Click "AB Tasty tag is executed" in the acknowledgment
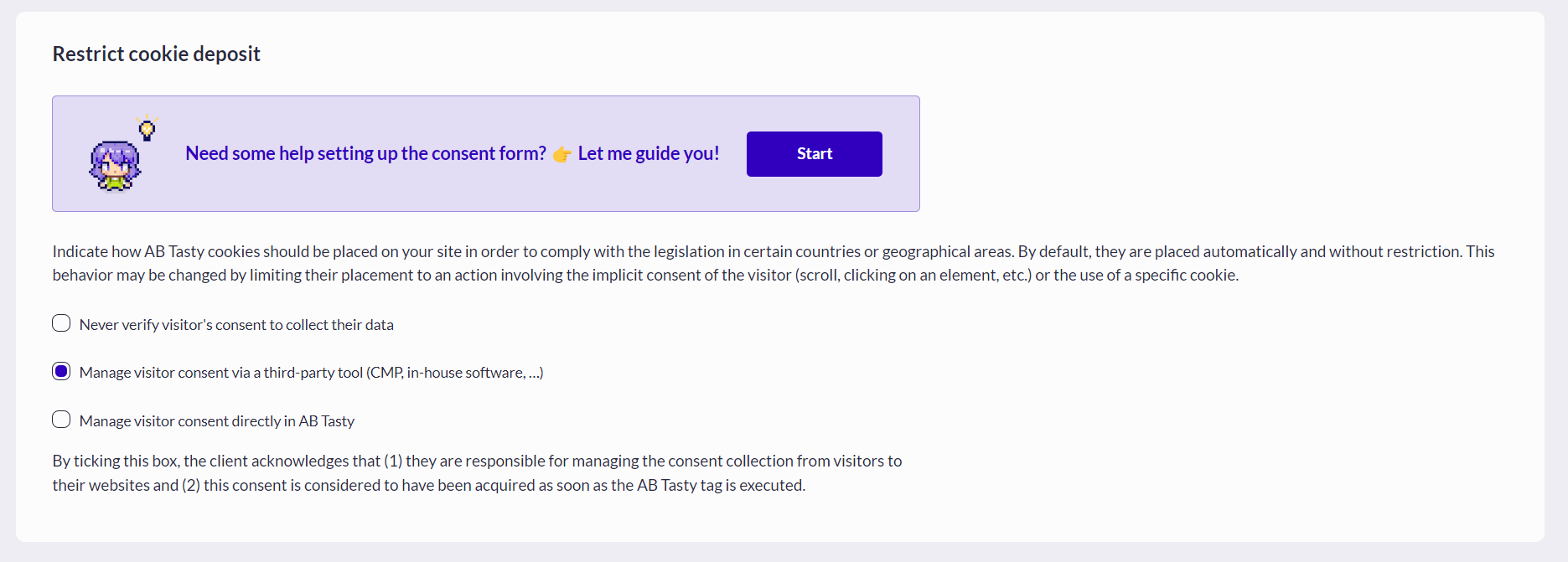Viewport: 1568px width, 562px height. coord(721,486)
